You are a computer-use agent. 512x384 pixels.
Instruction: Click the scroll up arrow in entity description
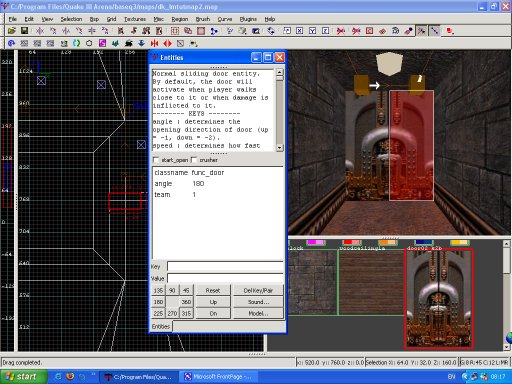280,72
